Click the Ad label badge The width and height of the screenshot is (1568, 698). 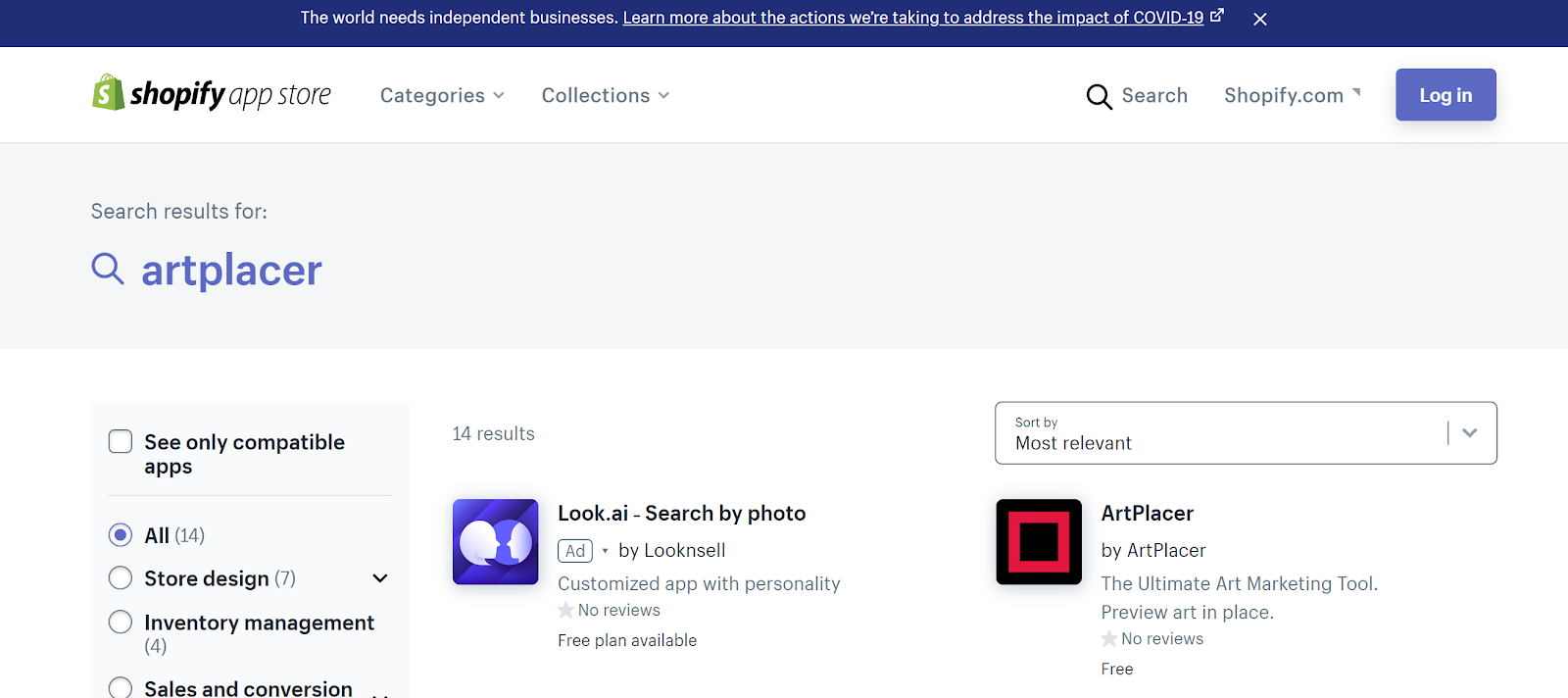(x=575, y=551)
